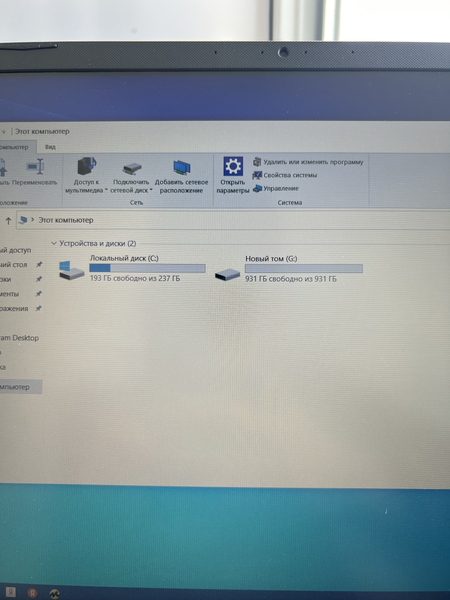Click the usage bar of Локальный диск (C:)

[147, 268]
